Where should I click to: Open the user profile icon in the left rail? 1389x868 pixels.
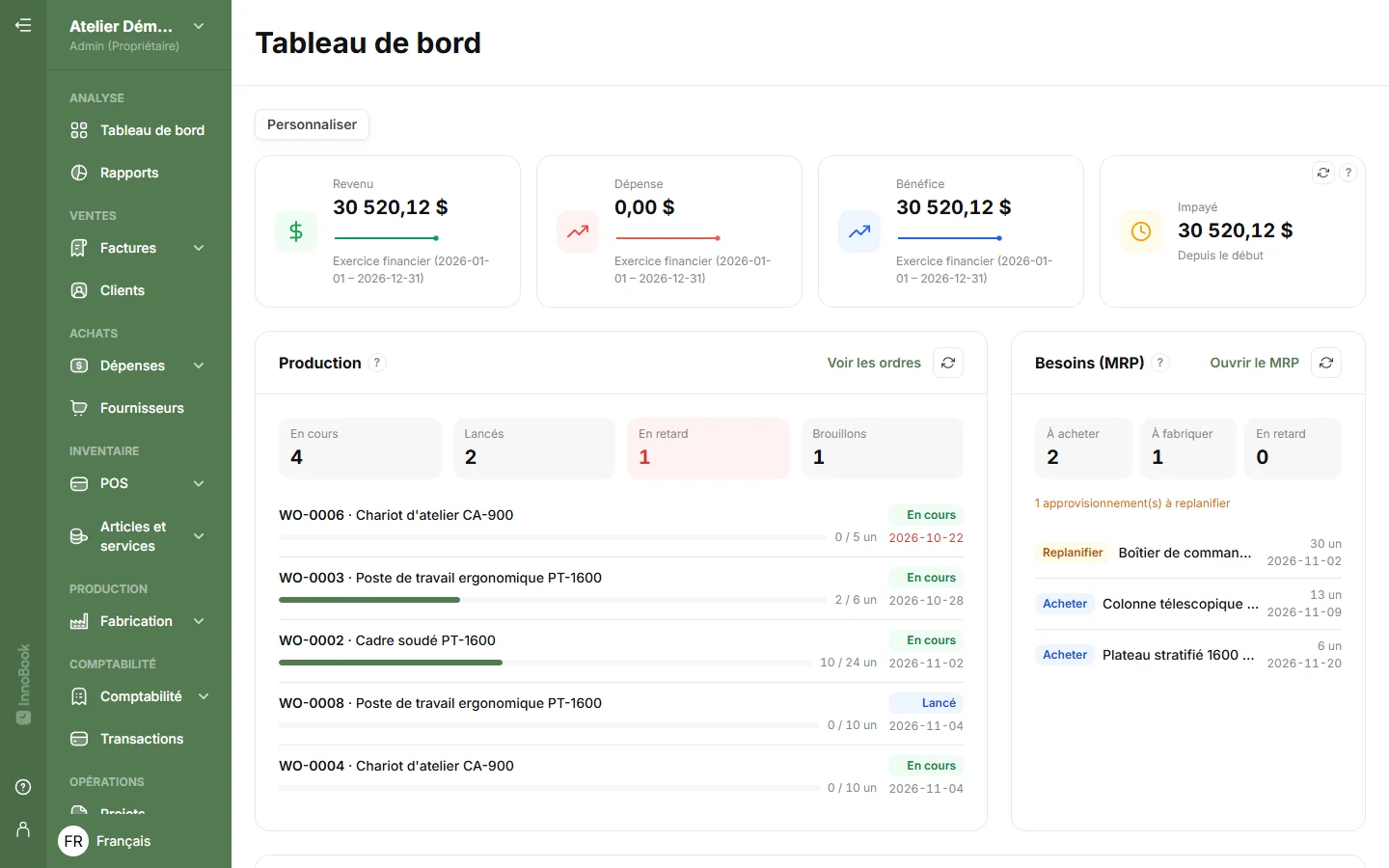23,829
